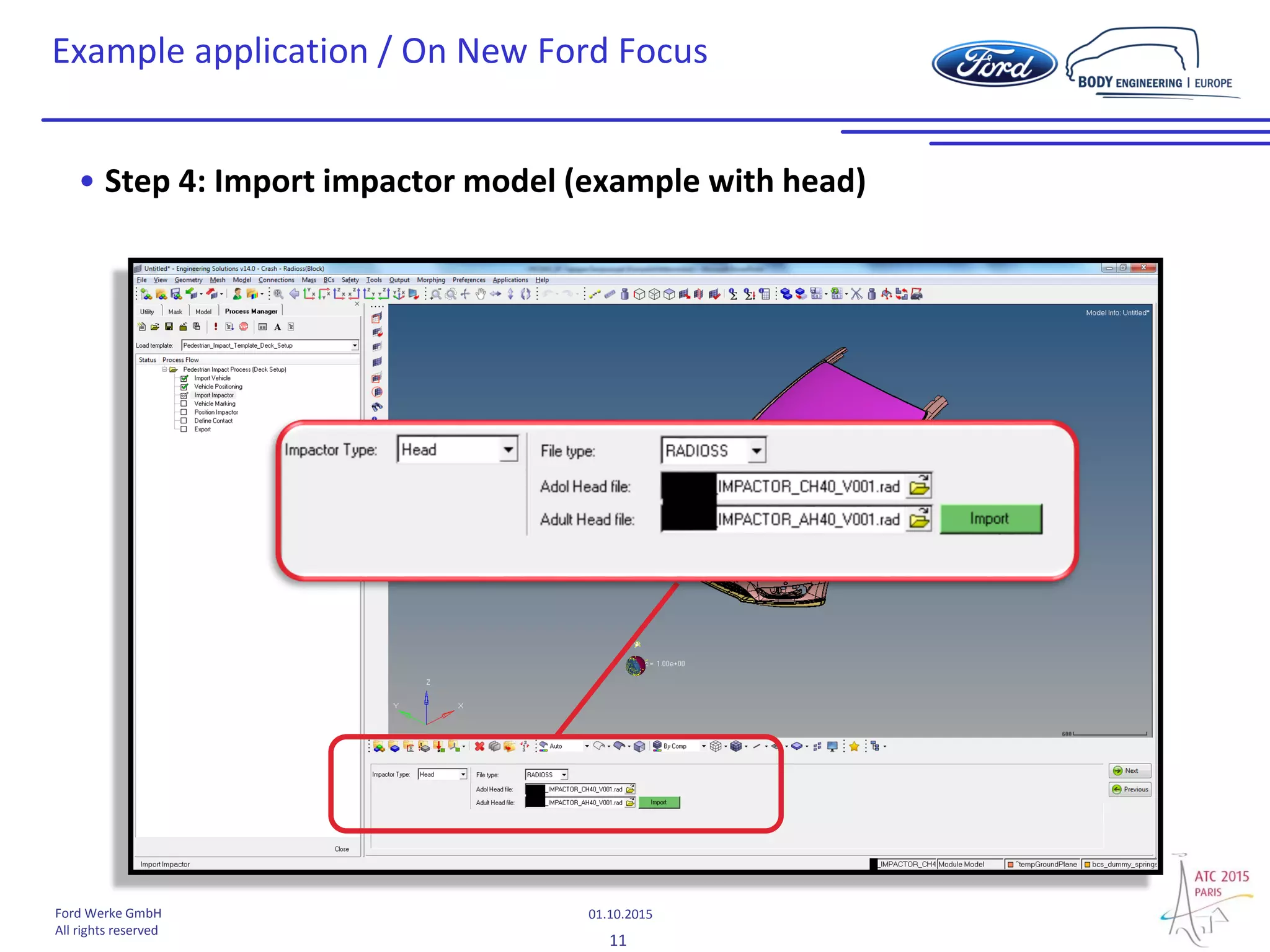Click the bold letter A icon

pyautogui.click(x=277, y=327)
